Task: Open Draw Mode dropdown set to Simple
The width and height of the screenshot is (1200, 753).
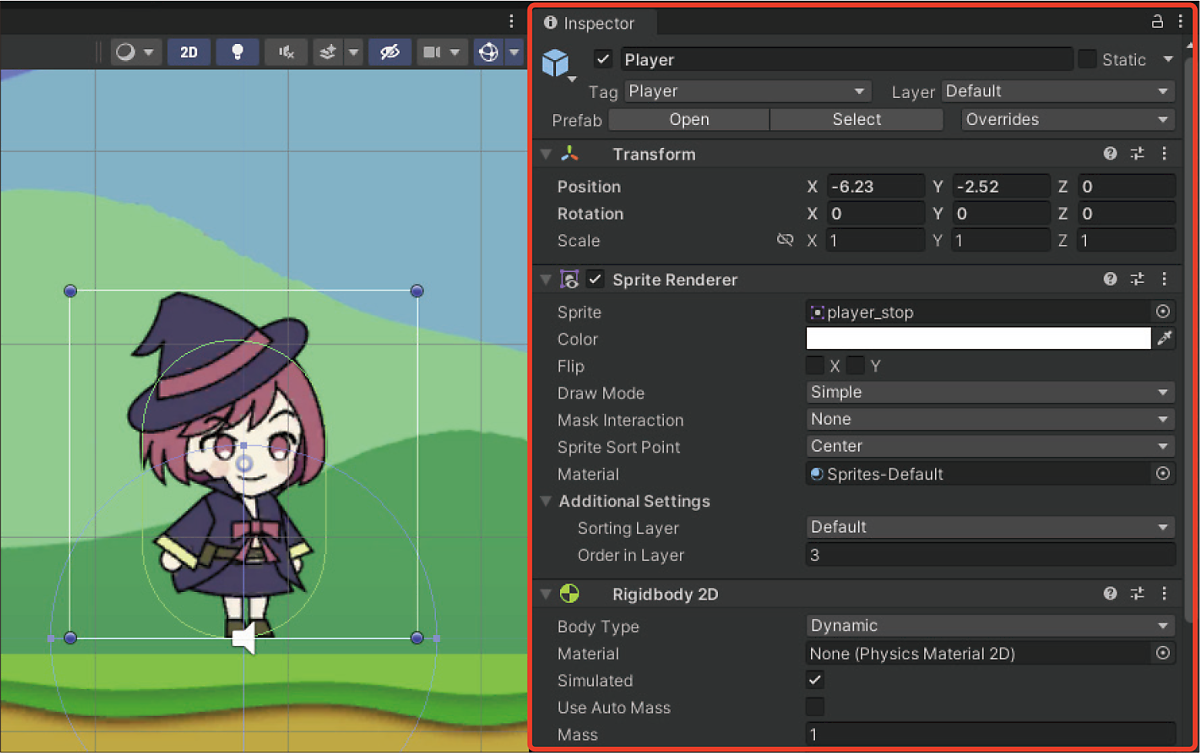Action: (x=991, y=393)
